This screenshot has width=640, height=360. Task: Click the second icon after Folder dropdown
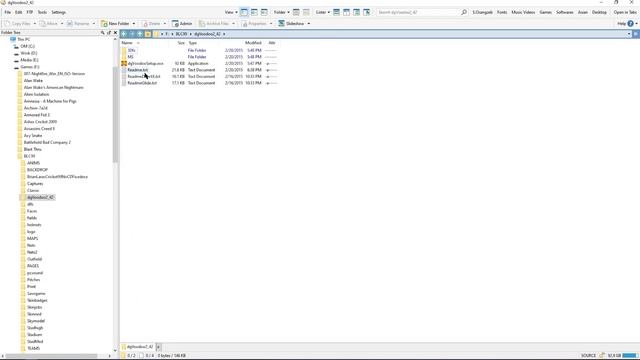coord(306,12)
